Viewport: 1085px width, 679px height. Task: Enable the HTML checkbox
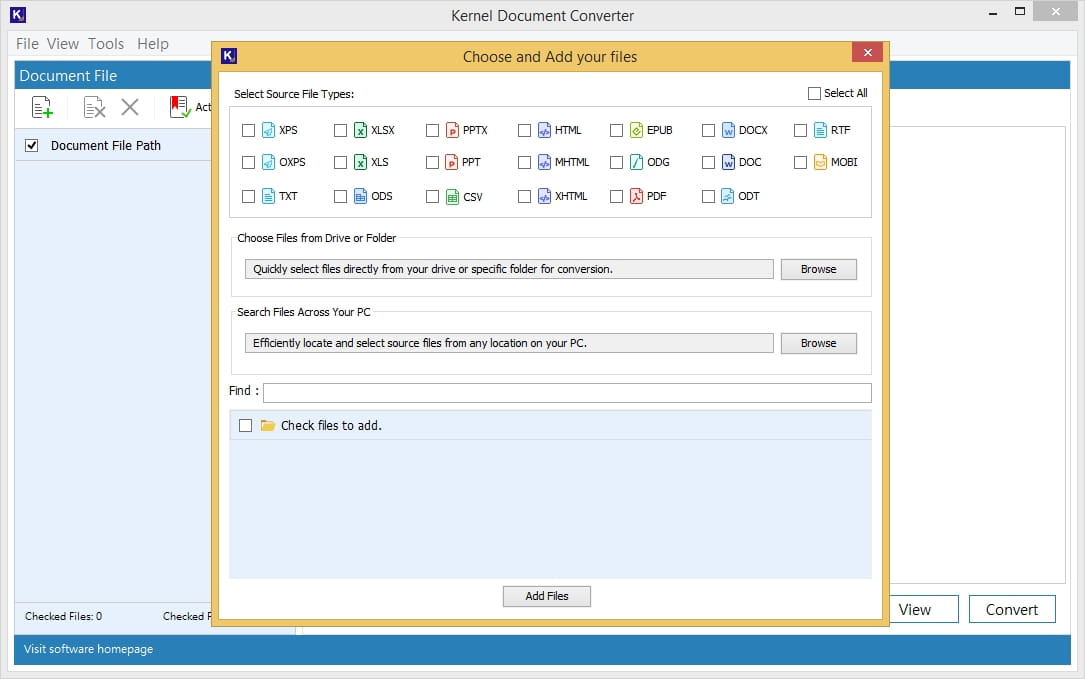525,130
